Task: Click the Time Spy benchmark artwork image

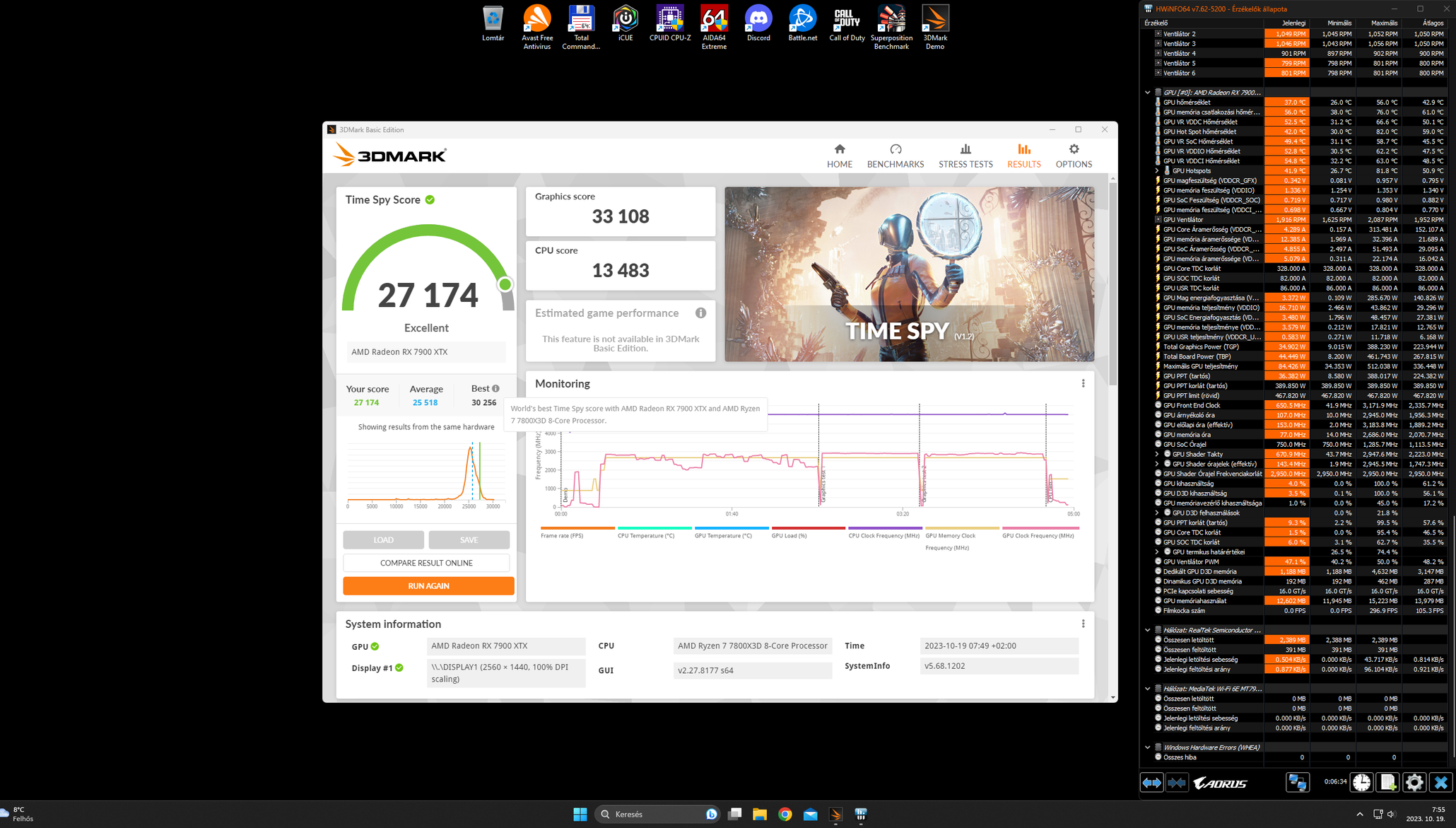Action: [909, 274]
